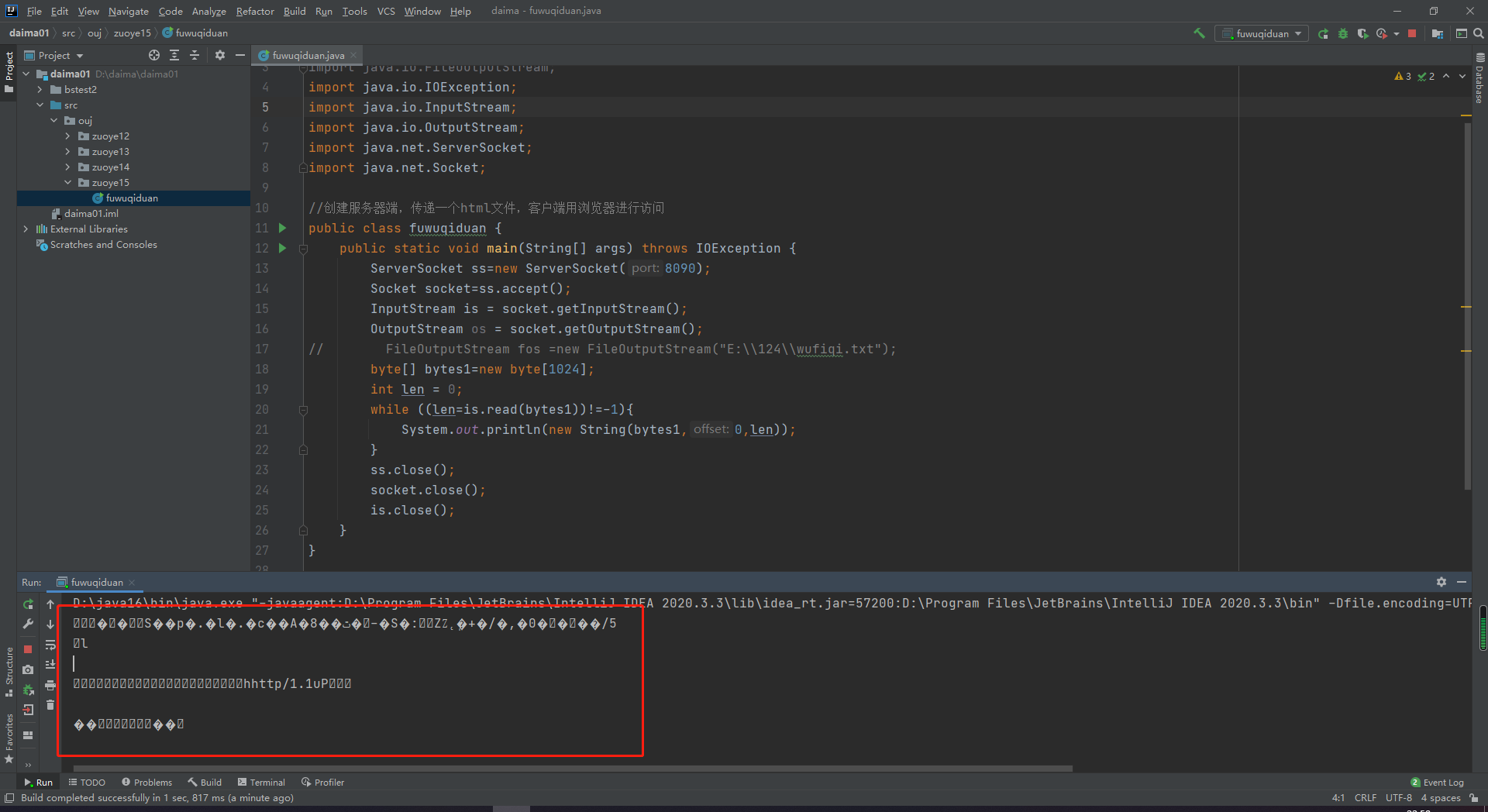
Task: Click the console horizontal scrollbar
Action: tap(572, 769)
